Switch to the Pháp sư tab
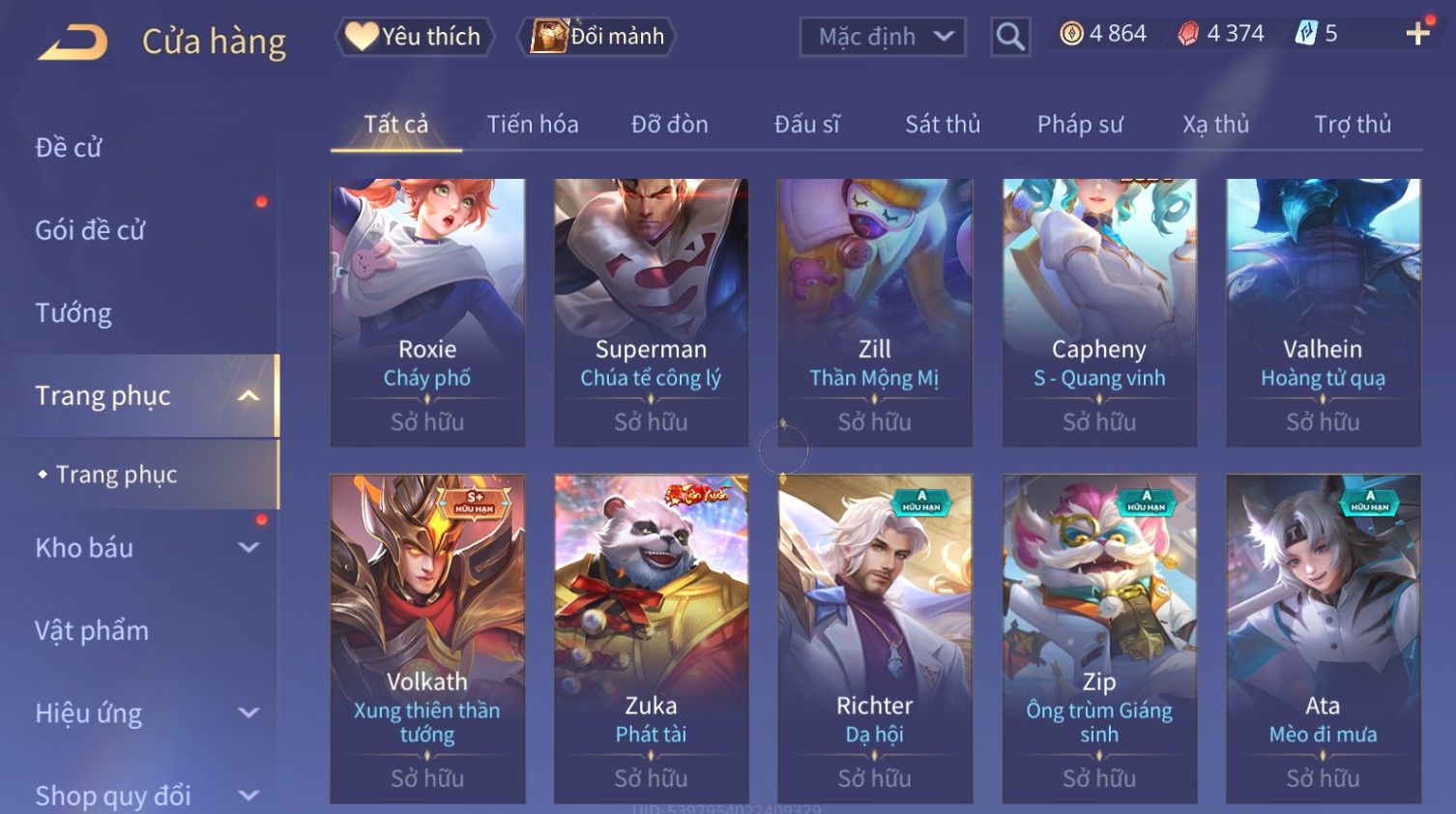 pos(1080,125)
